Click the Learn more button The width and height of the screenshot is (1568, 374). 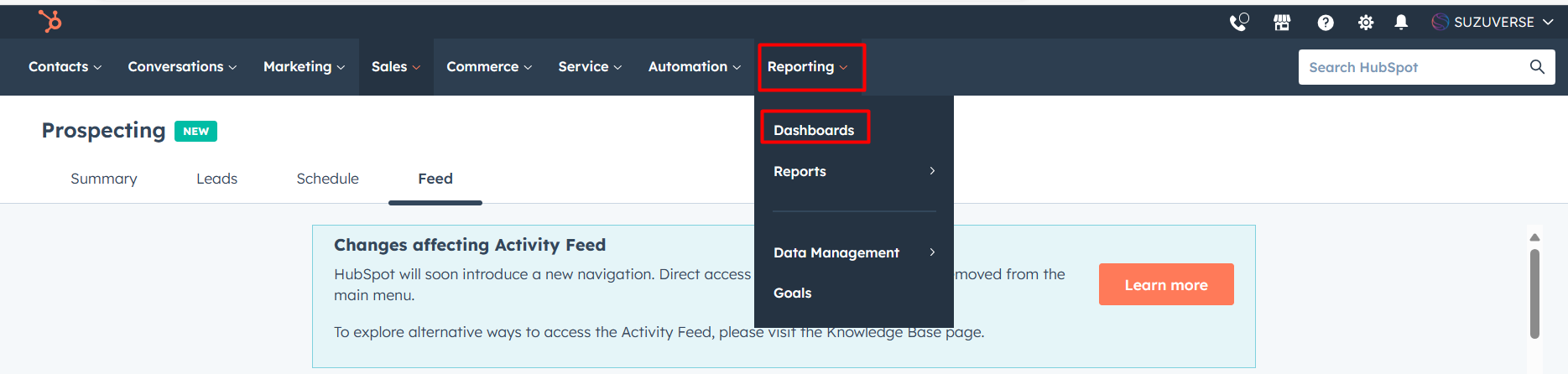coord(1165,285)
